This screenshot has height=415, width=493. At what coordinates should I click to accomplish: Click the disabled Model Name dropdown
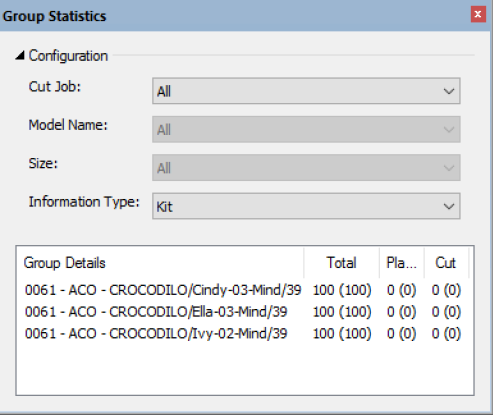[306, 129]
